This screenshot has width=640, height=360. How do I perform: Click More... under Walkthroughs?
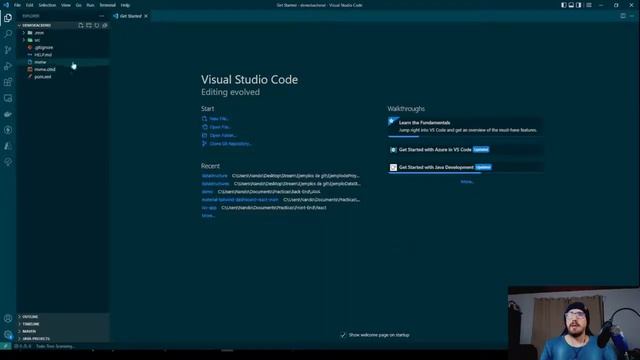[x=467, y=182]
